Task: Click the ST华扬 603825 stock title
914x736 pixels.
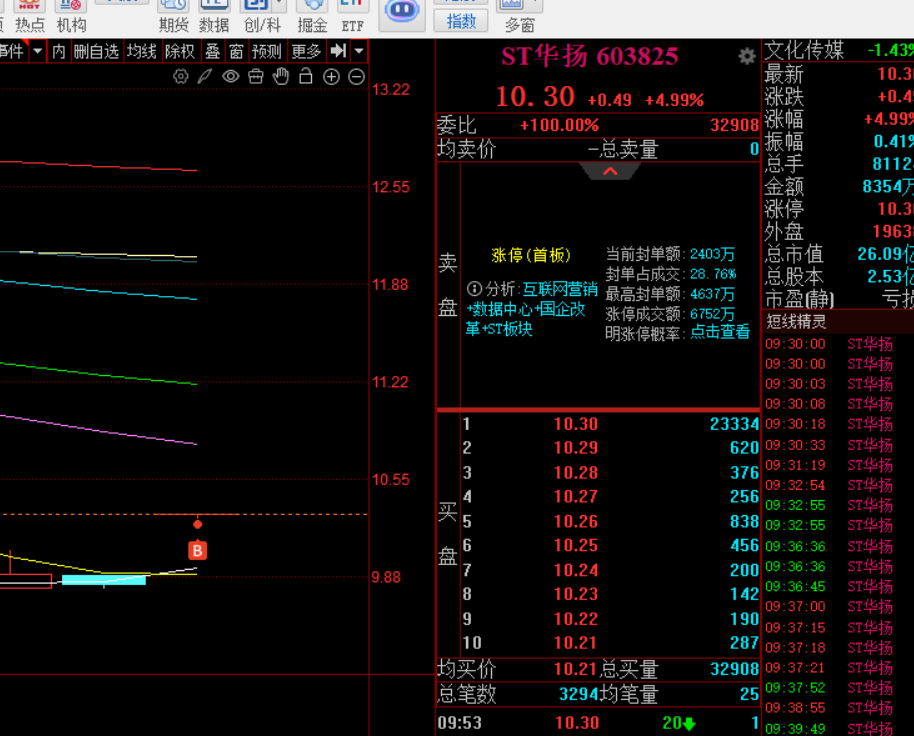Action: pos(589,57)
